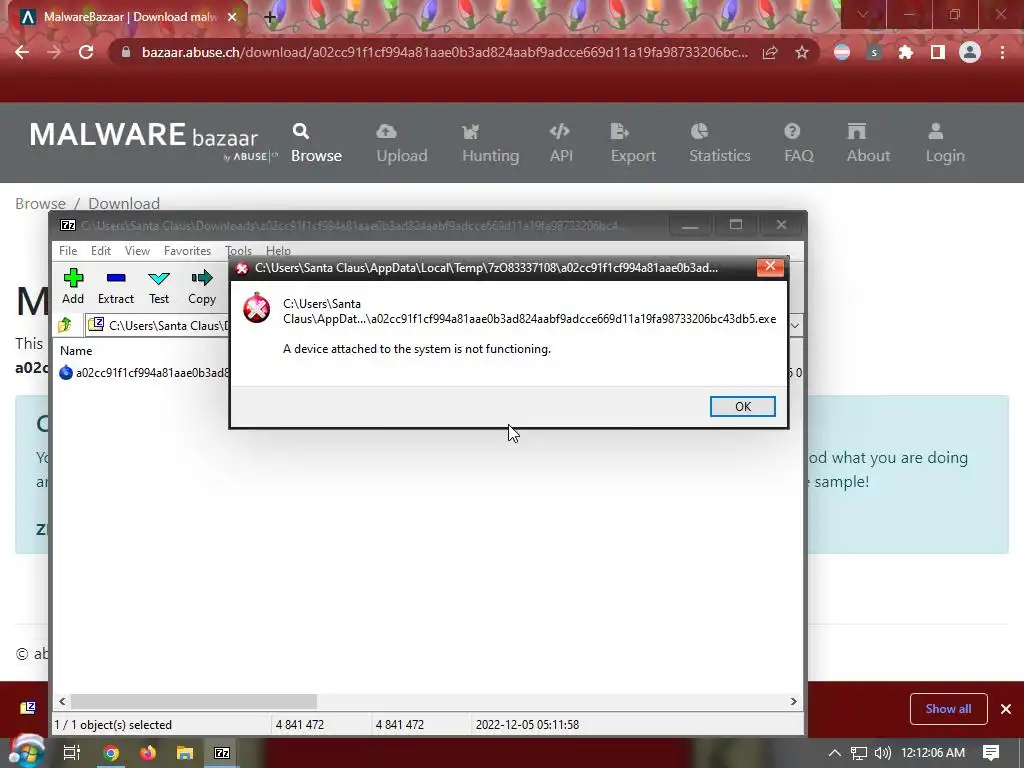Viewport: 1024px width, 768px height.
Task: Open a new Chrome tab
Action: [270, 17]
